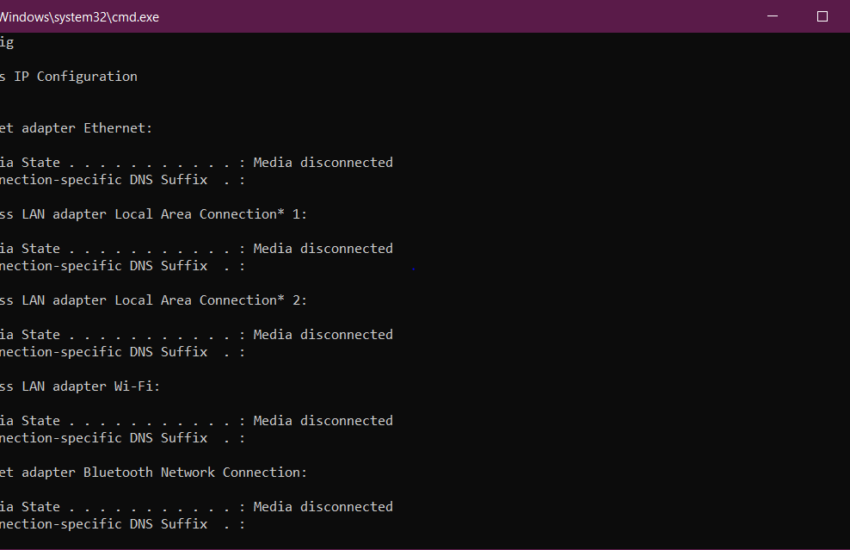Screen dimensions: 850x550
Task: Select Bluetooth adapter's Media disconnected value
Action: click(323, 507)
